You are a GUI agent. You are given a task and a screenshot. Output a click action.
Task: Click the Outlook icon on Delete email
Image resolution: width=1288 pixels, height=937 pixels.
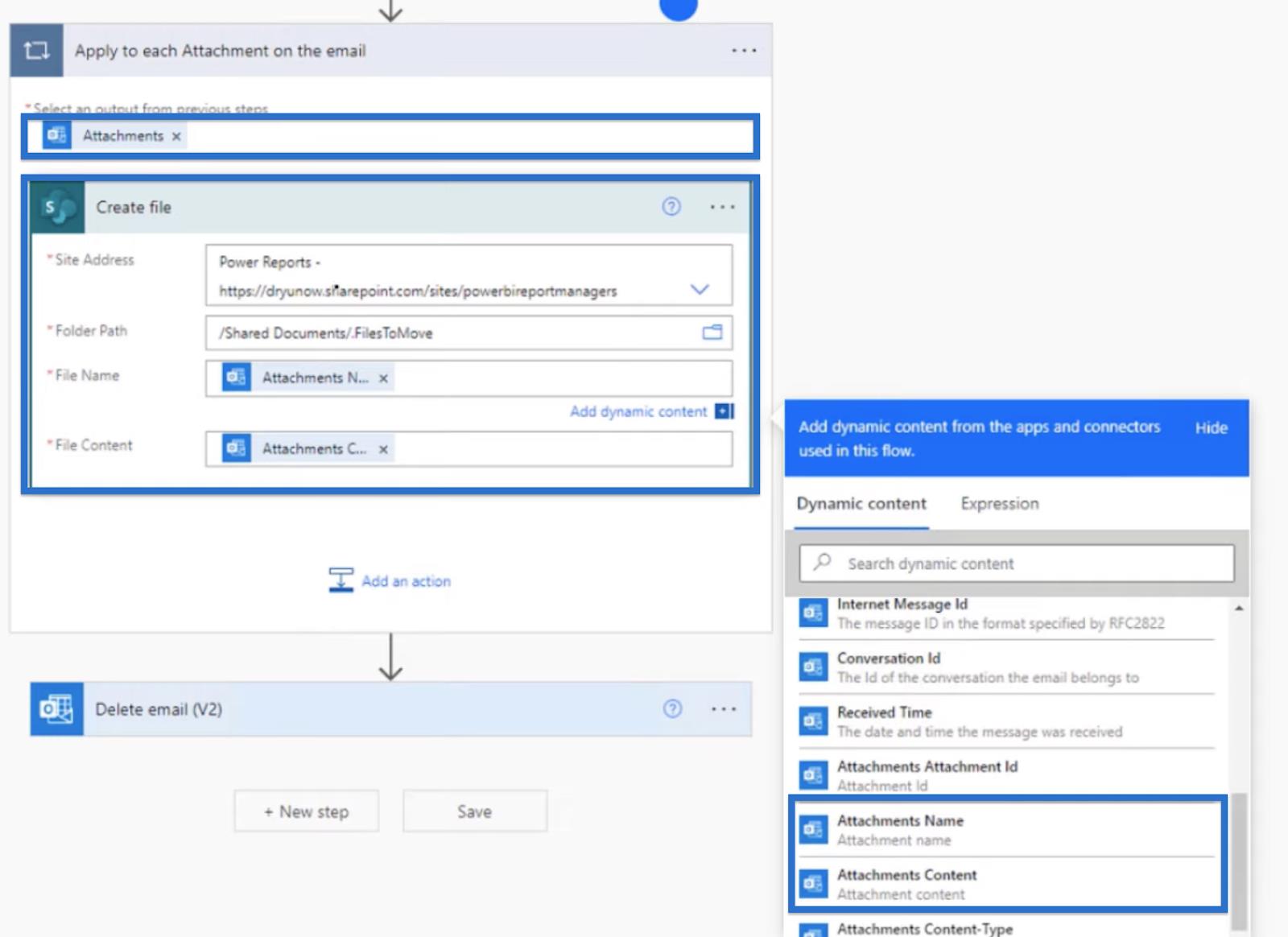tap(56, 709)
